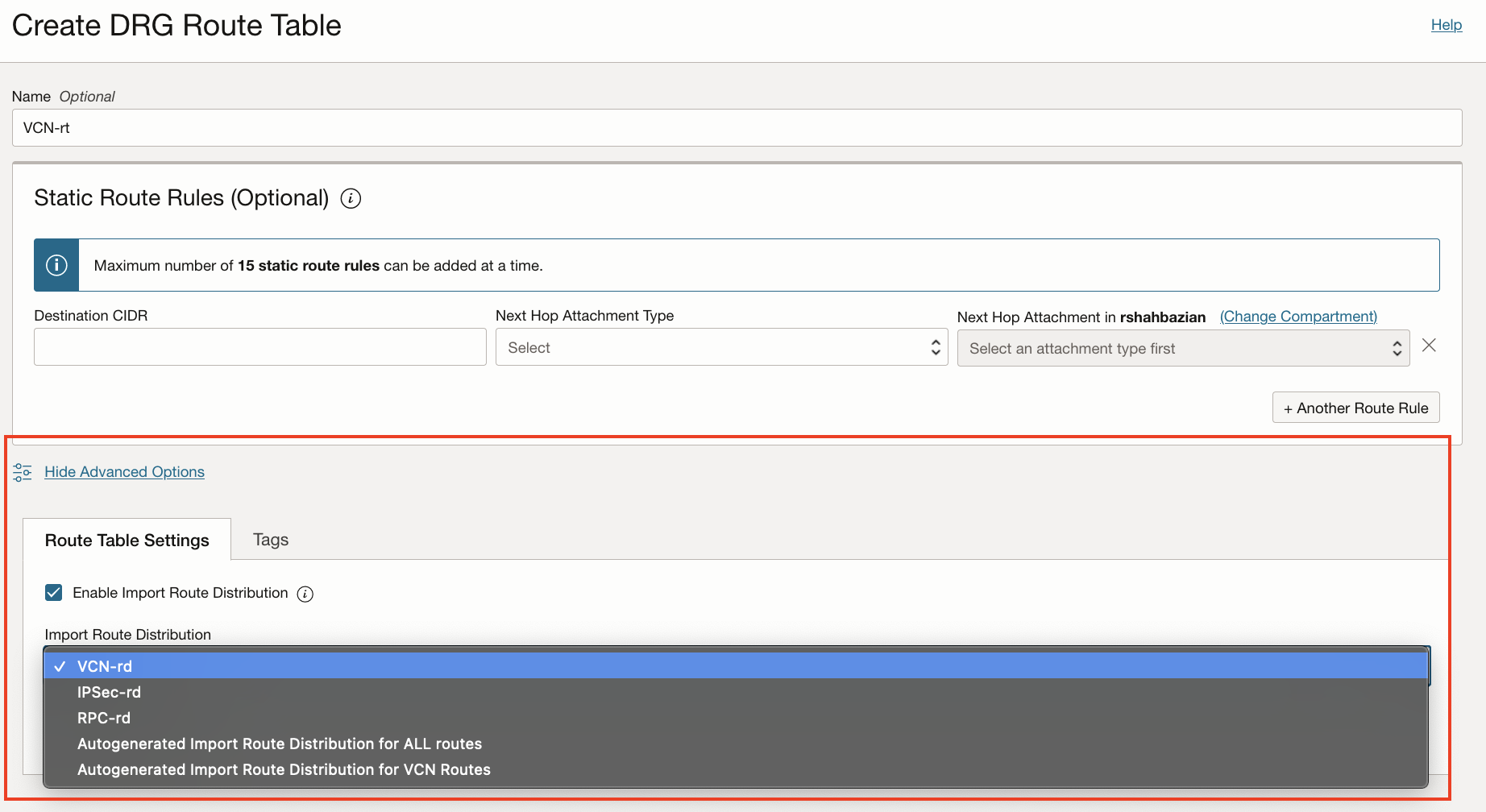Switch to the Tags tab
This screenshot has height=812, width=1486.
tap(270, 539)
